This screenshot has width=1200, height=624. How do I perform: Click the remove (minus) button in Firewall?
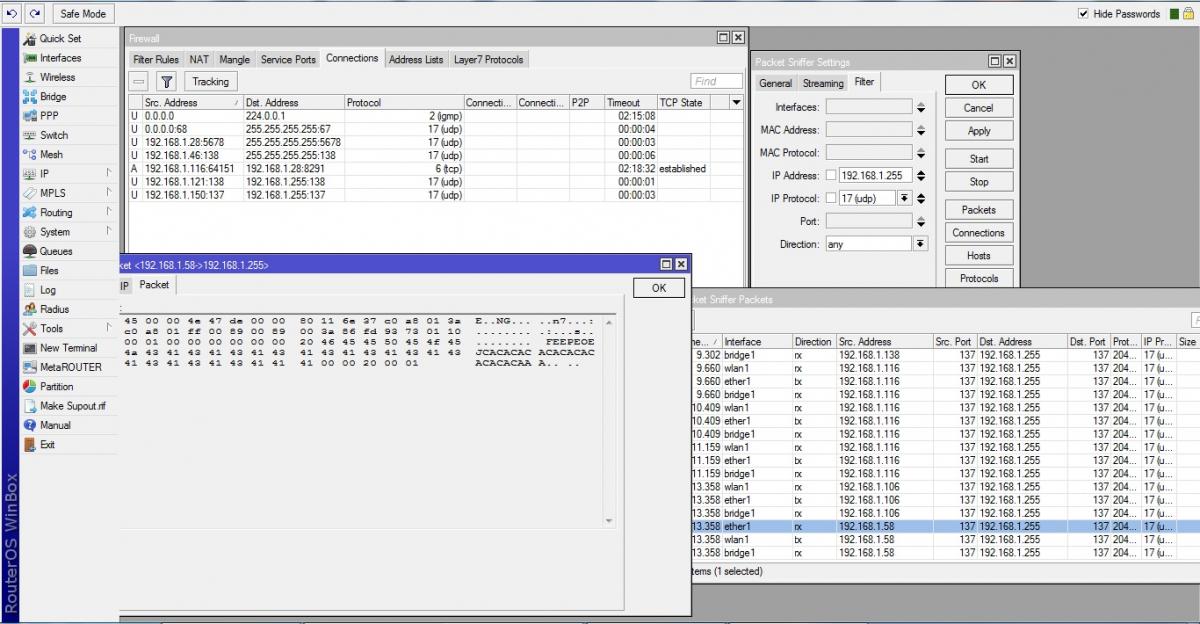[140, 82]
